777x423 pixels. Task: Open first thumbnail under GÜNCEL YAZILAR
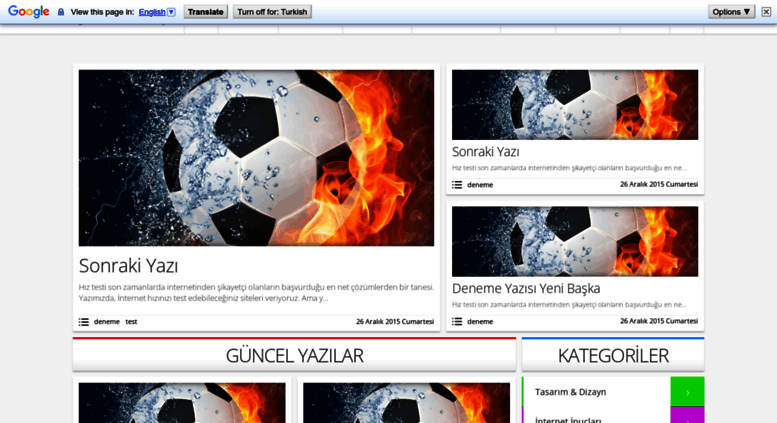click(182, 403)
